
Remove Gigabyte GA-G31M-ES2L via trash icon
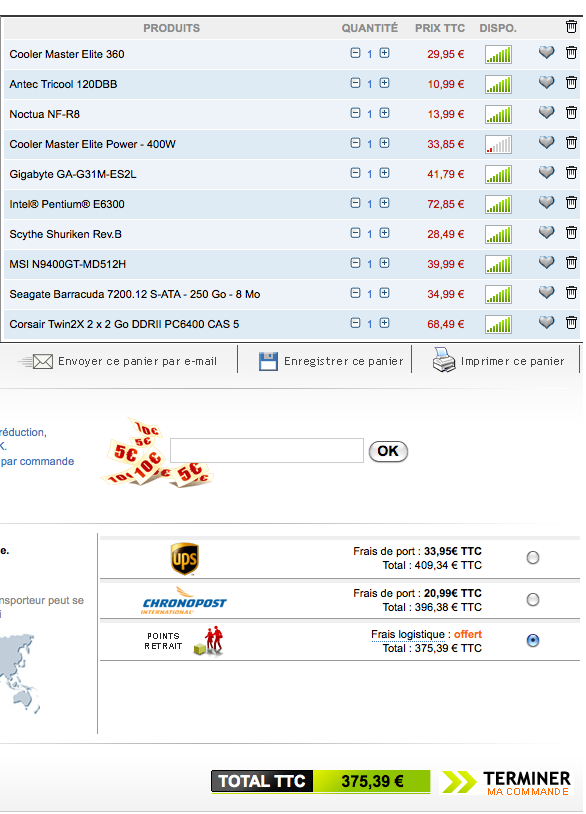coord(571,172)
